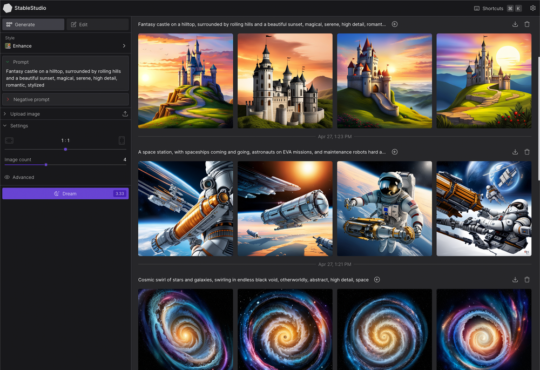Switch to the Generate tab
This screenshot has height=370, width=540.
point(33,24)
